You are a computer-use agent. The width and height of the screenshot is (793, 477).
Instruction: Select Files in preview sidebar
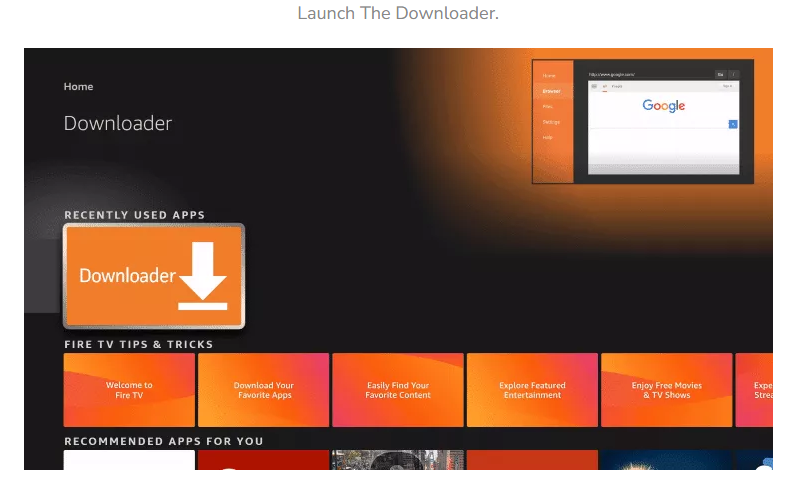pos(548,107)
